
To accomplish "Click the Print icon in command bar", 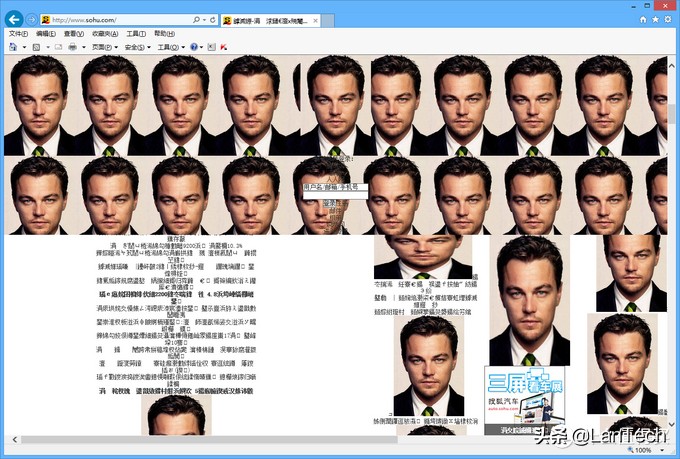I will pos(73,46).
